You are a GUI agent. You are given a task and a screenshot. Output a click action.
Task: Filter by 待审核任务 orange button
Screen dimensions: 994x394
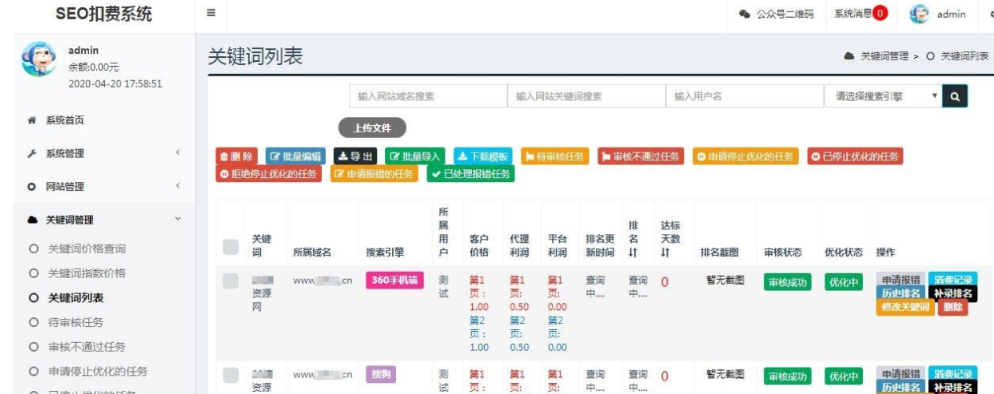[x=555, y=156]
